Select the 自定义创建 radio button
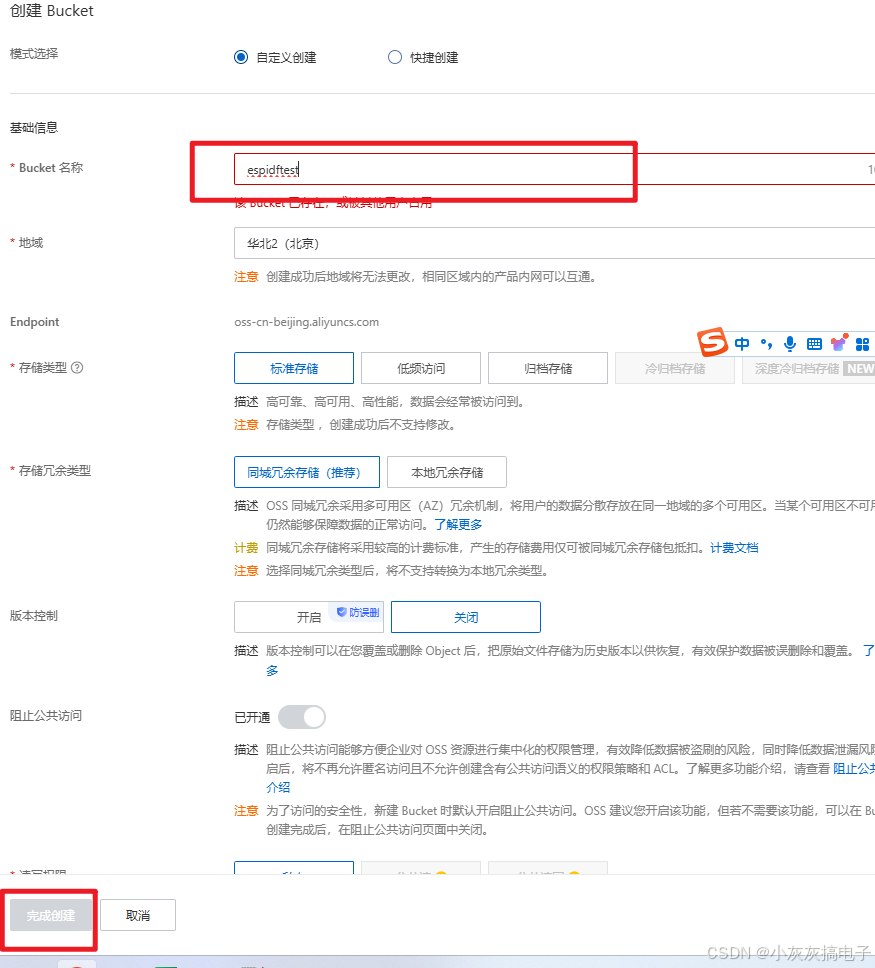The image size is (875, 968). [240, 57]
